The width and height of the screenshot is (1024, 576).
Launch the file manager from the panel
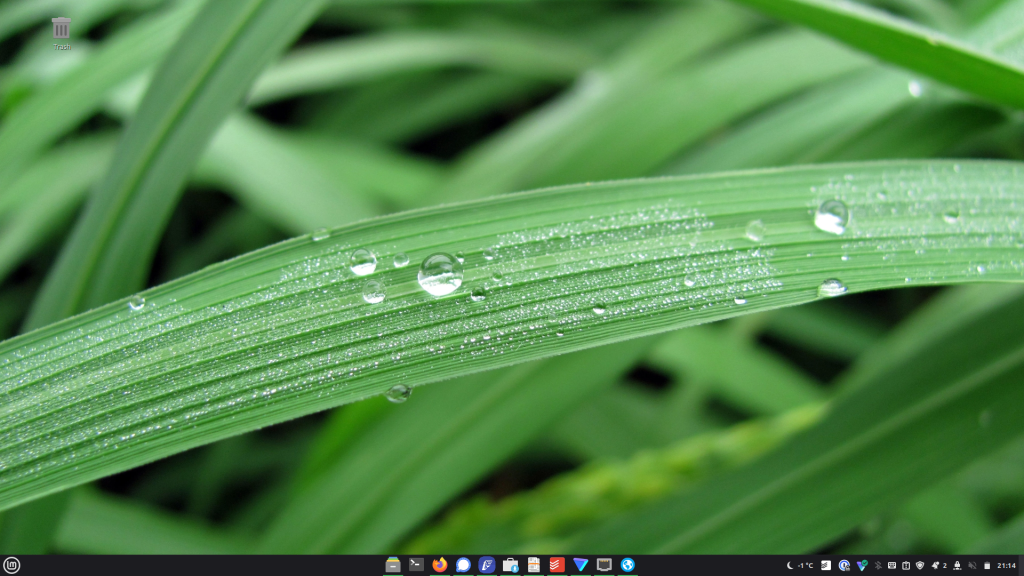393,565
